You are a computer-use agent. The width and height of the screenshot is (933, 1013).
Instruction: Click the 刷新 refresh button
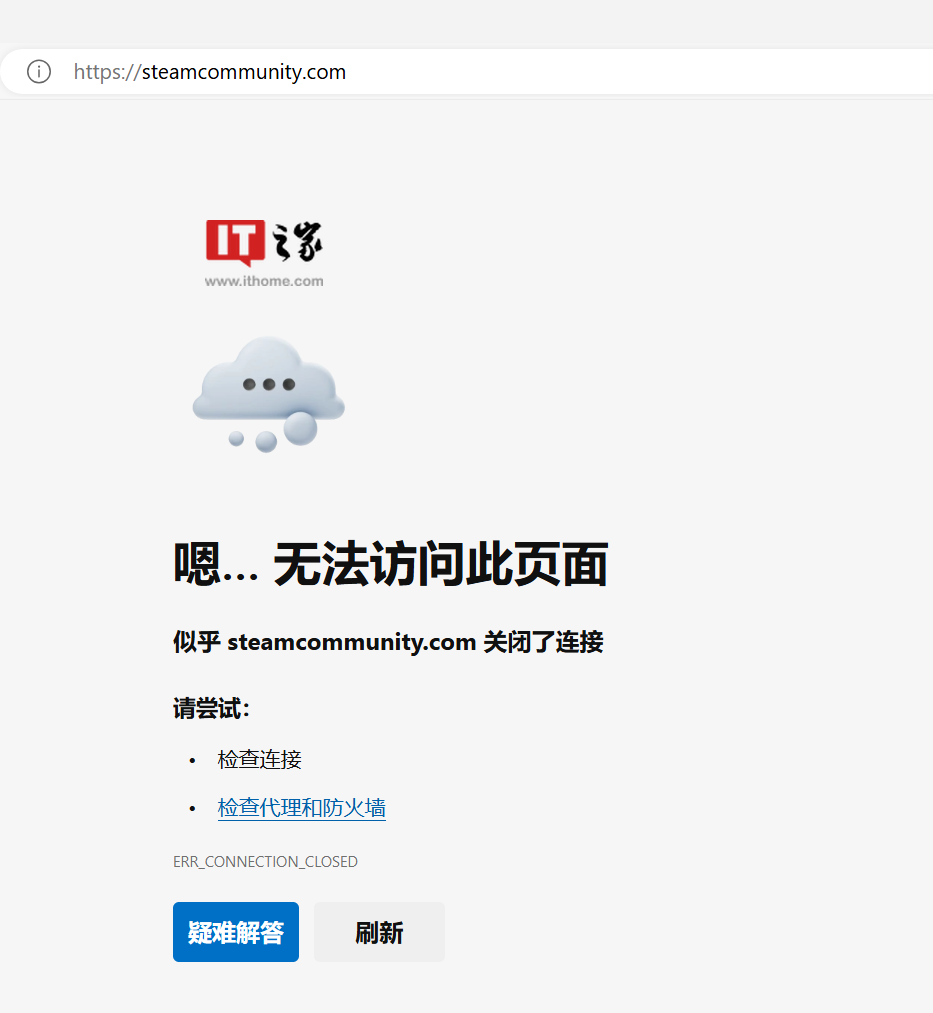379,932
